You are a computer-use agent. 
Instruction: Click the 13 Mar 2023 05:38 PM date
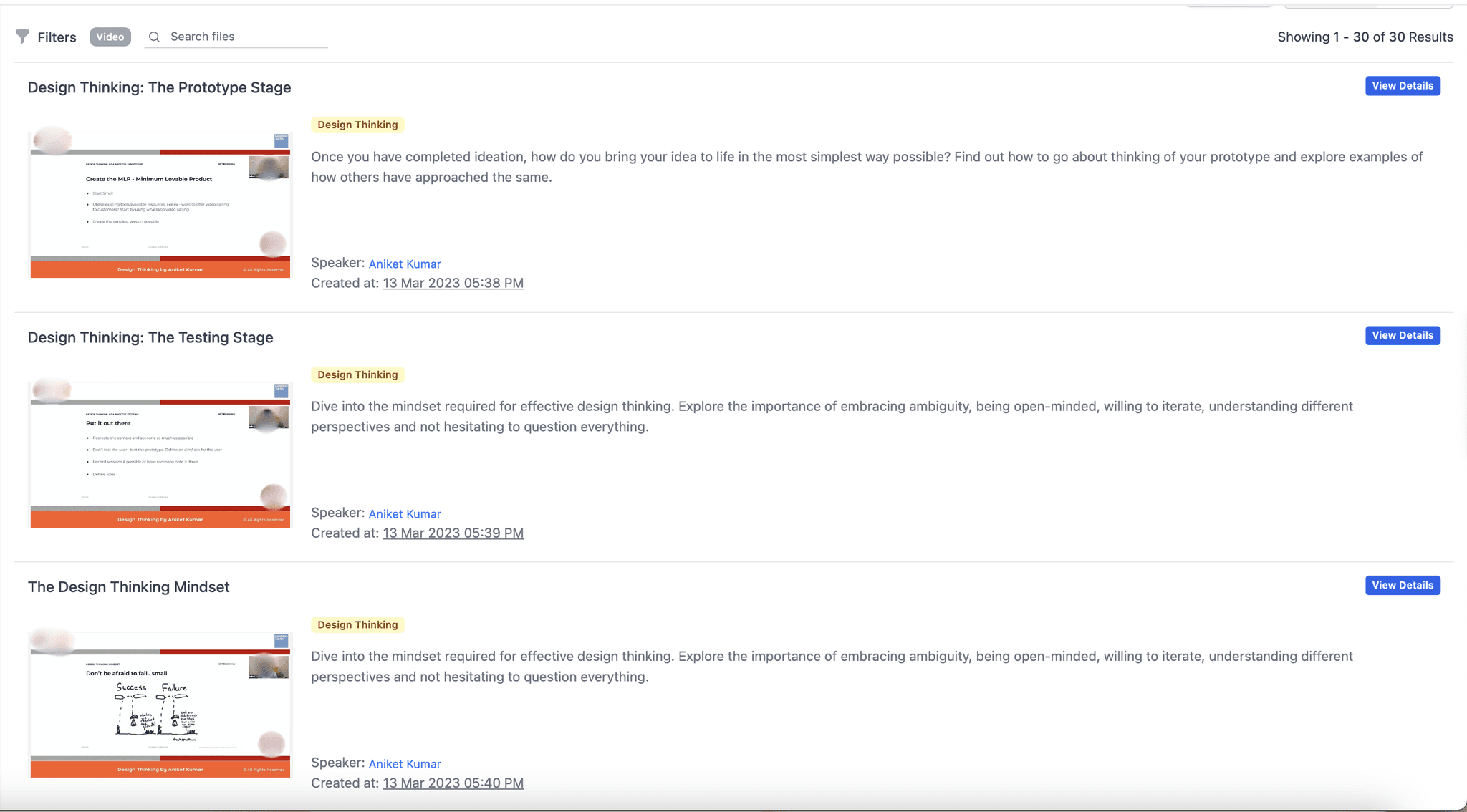[453, 283]
